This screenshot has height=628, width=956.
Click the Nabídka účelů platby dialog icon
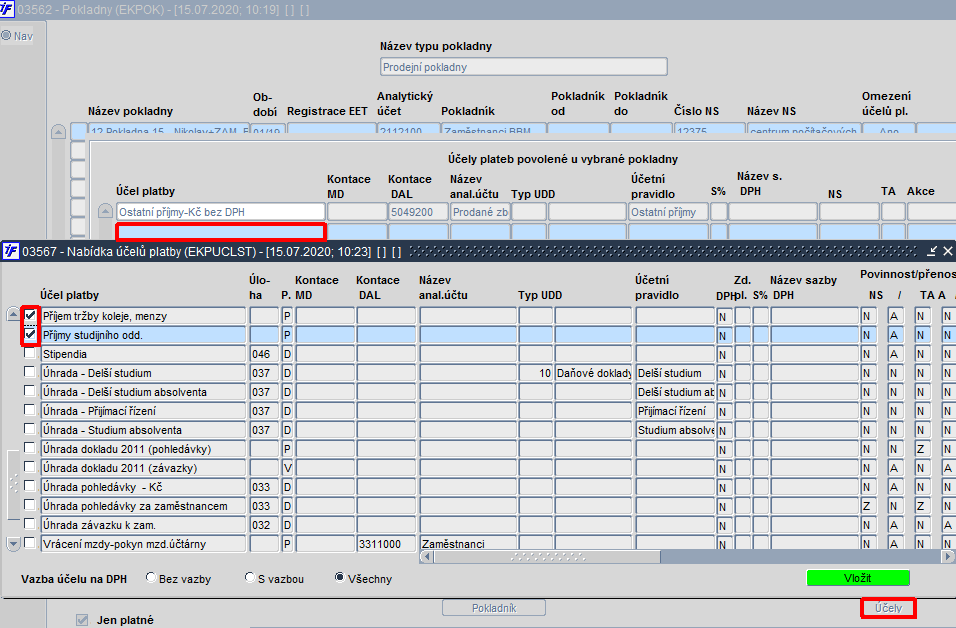(10, 251)
